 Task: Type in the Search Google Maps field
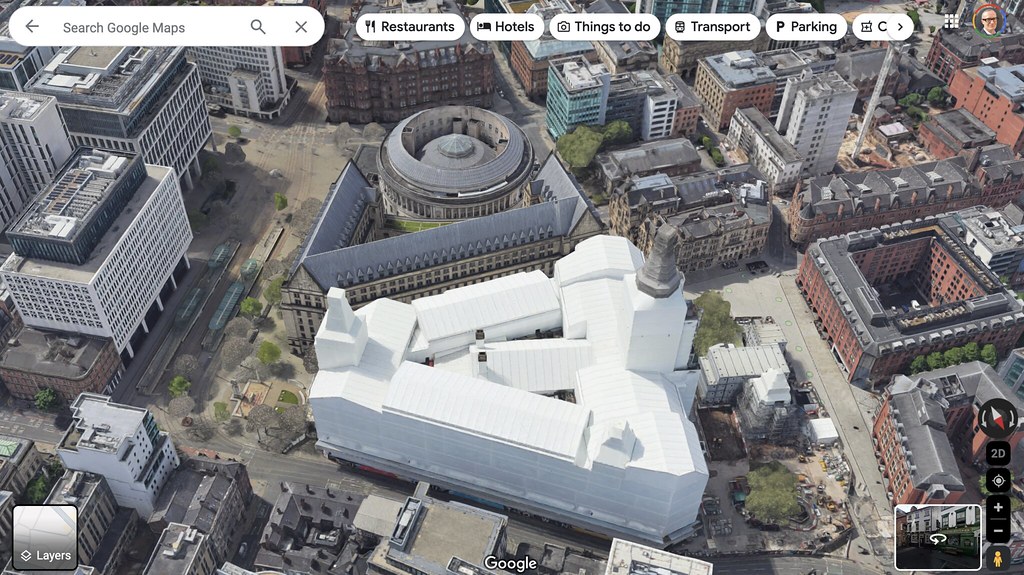[150, 27]
